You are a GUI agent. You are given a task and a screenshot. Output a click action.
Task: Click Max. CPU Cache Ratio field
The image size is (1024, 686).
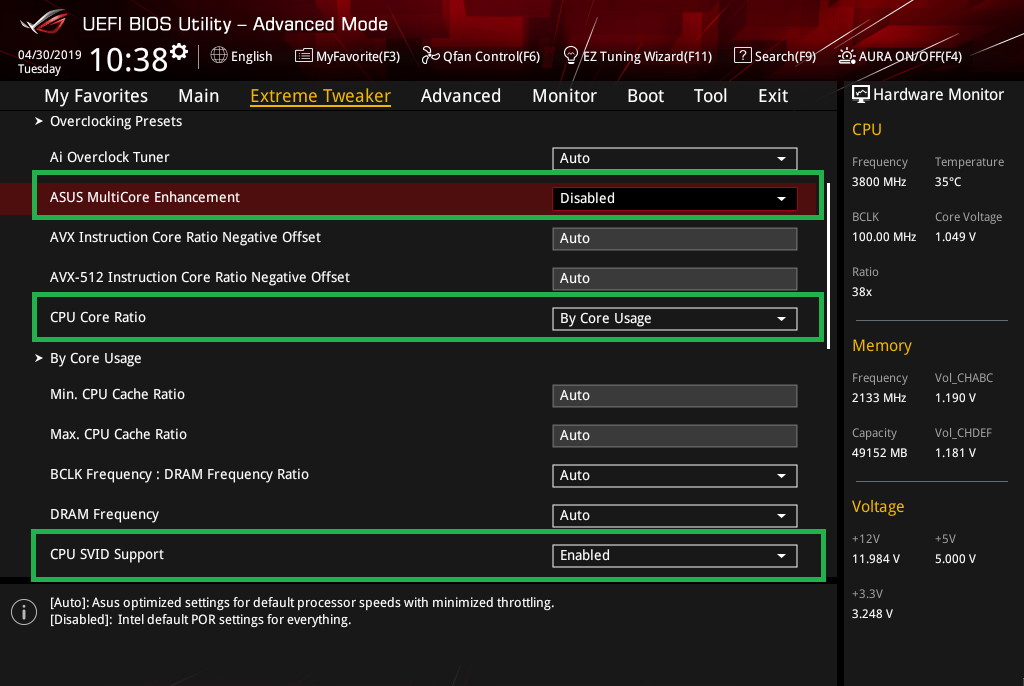tap(675, 435)
